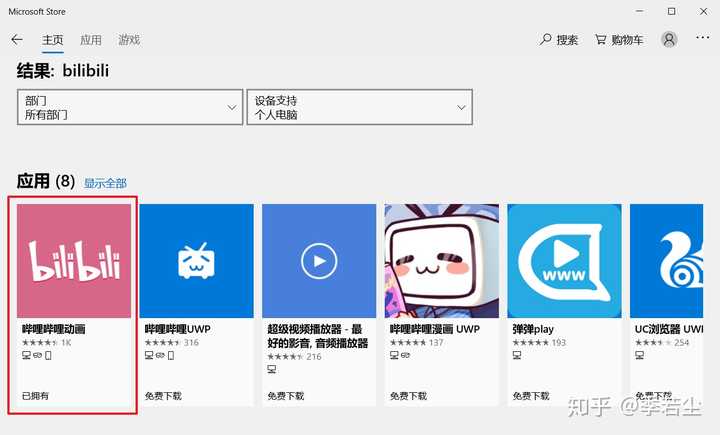Switch to the 应用 tab
Viewport: 720px width, 435px height.
coord(90,40)
